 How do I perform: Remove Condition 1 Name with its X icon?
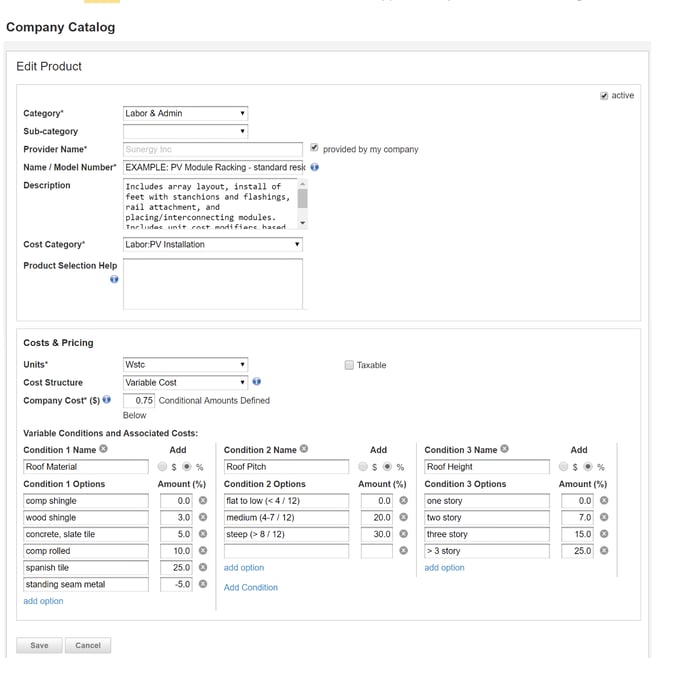(103, 449)
